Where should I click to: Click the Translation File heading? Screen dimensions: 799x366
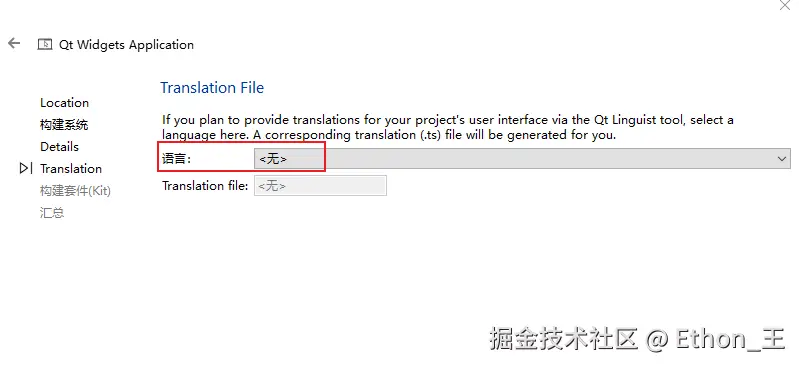pos(212,88)
